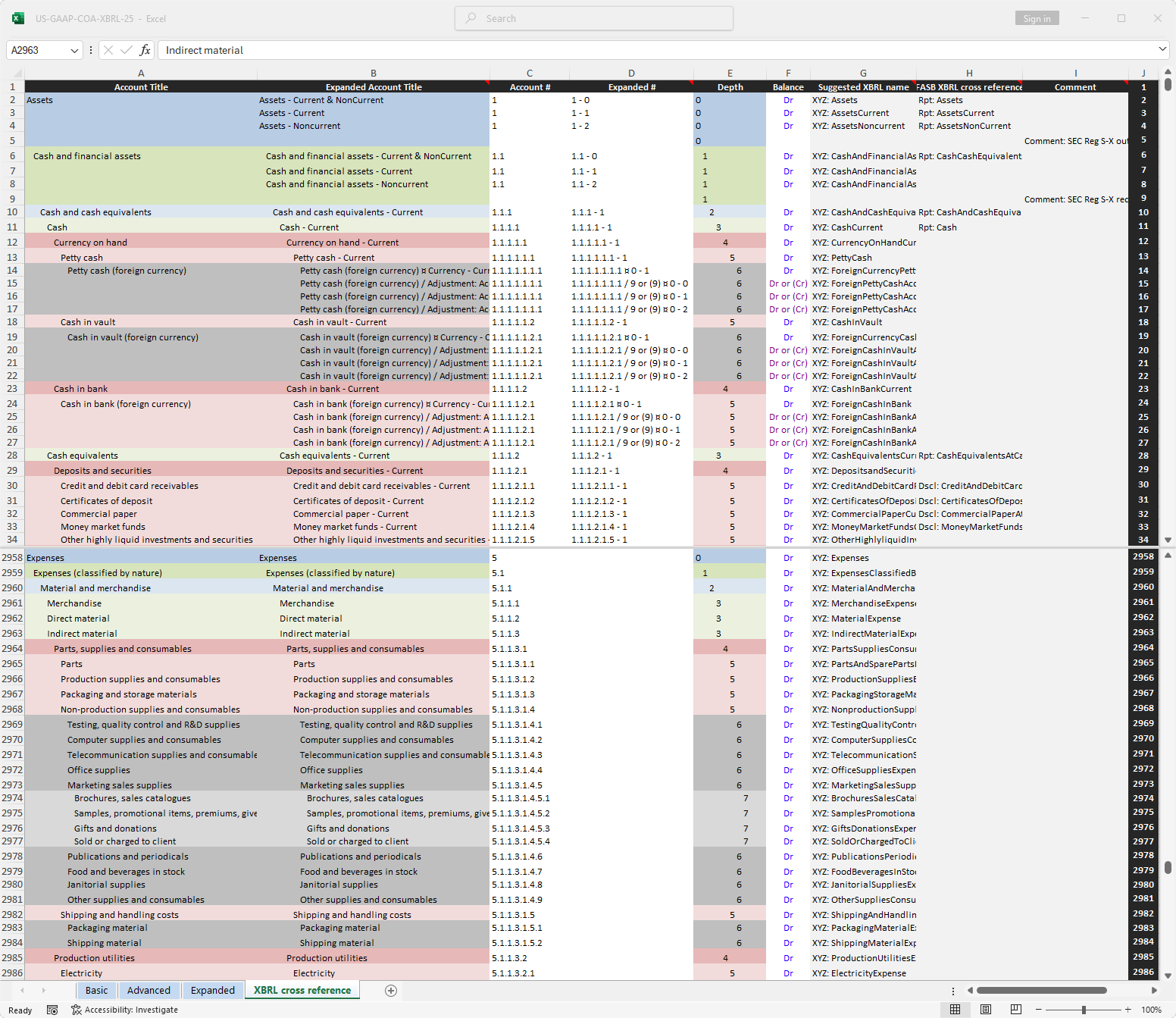1176x1018 pixels.
Task: Open the Basic sheet tab
Action: 96,991
